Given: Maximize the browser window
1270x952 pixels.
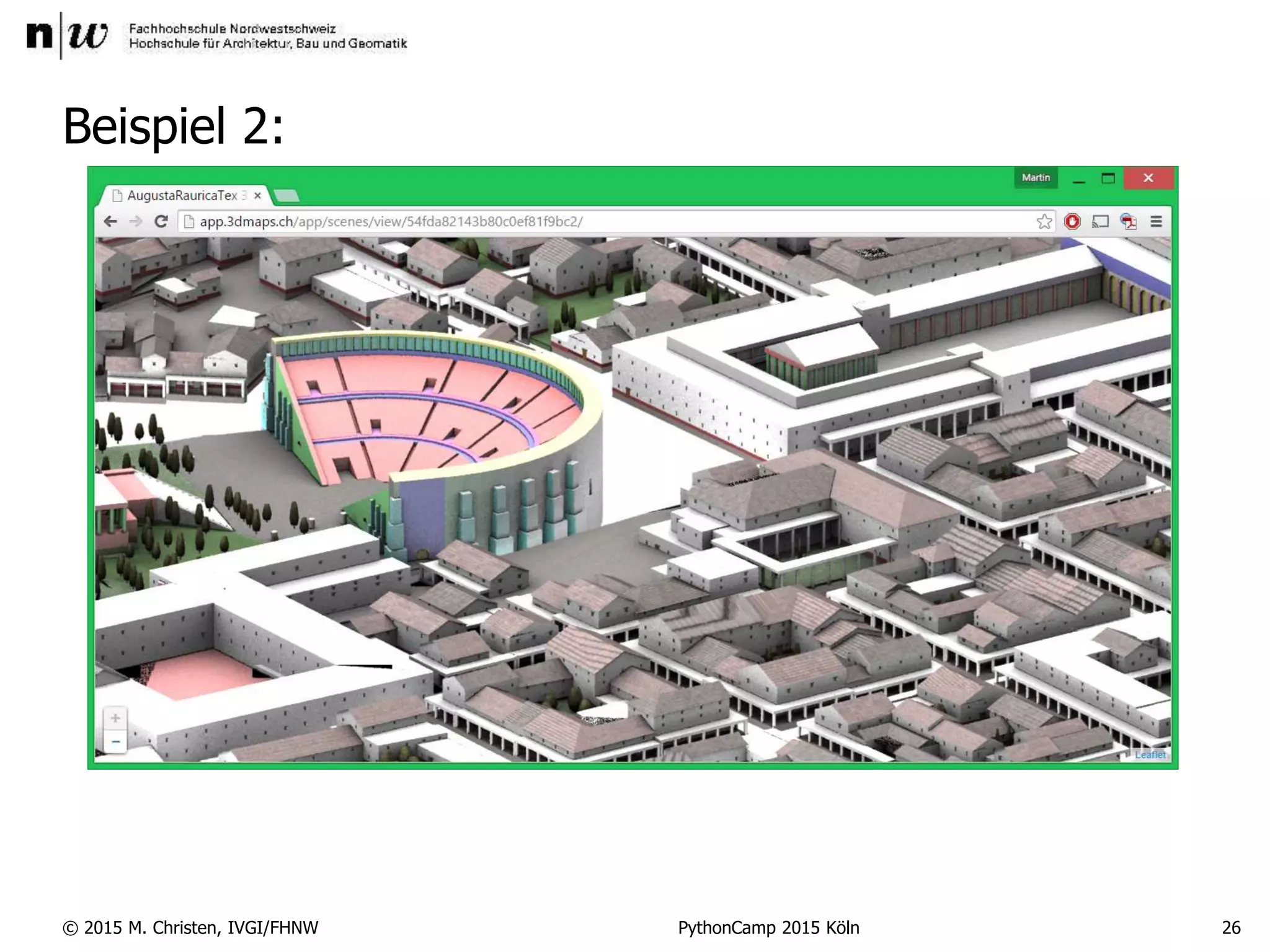Looking at the screenshot, I should (1108, 178).
